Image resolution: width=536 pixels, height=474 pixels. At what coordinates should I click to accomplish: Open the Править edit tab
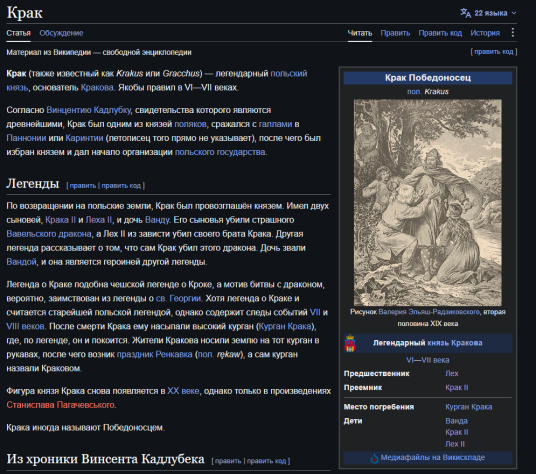[395, 33]
